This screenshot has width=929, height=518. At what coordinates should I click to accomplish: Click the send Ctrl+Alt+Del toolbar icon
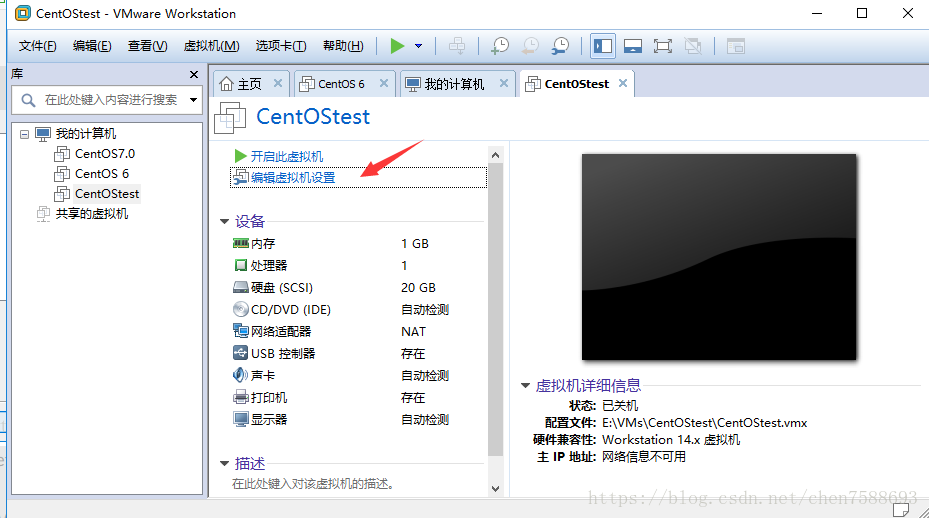[457, 46]
